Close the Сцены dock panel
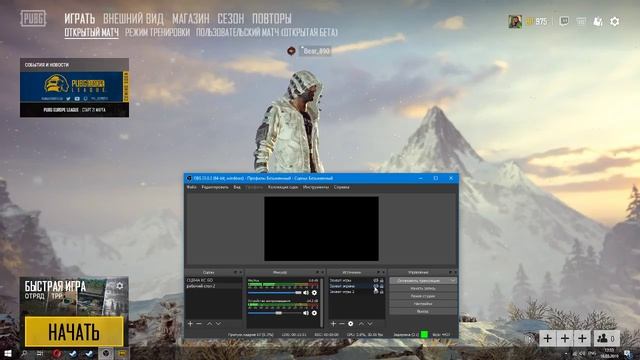 coord(240,272)
